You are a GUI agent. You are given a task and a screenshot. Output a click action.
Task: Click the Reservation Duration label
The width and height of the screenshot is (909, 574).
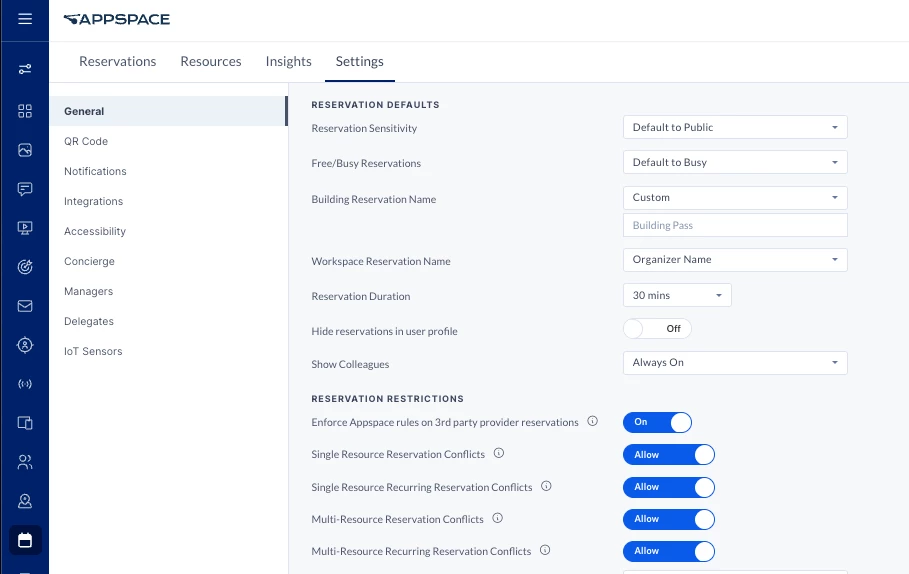pos(361,296)
